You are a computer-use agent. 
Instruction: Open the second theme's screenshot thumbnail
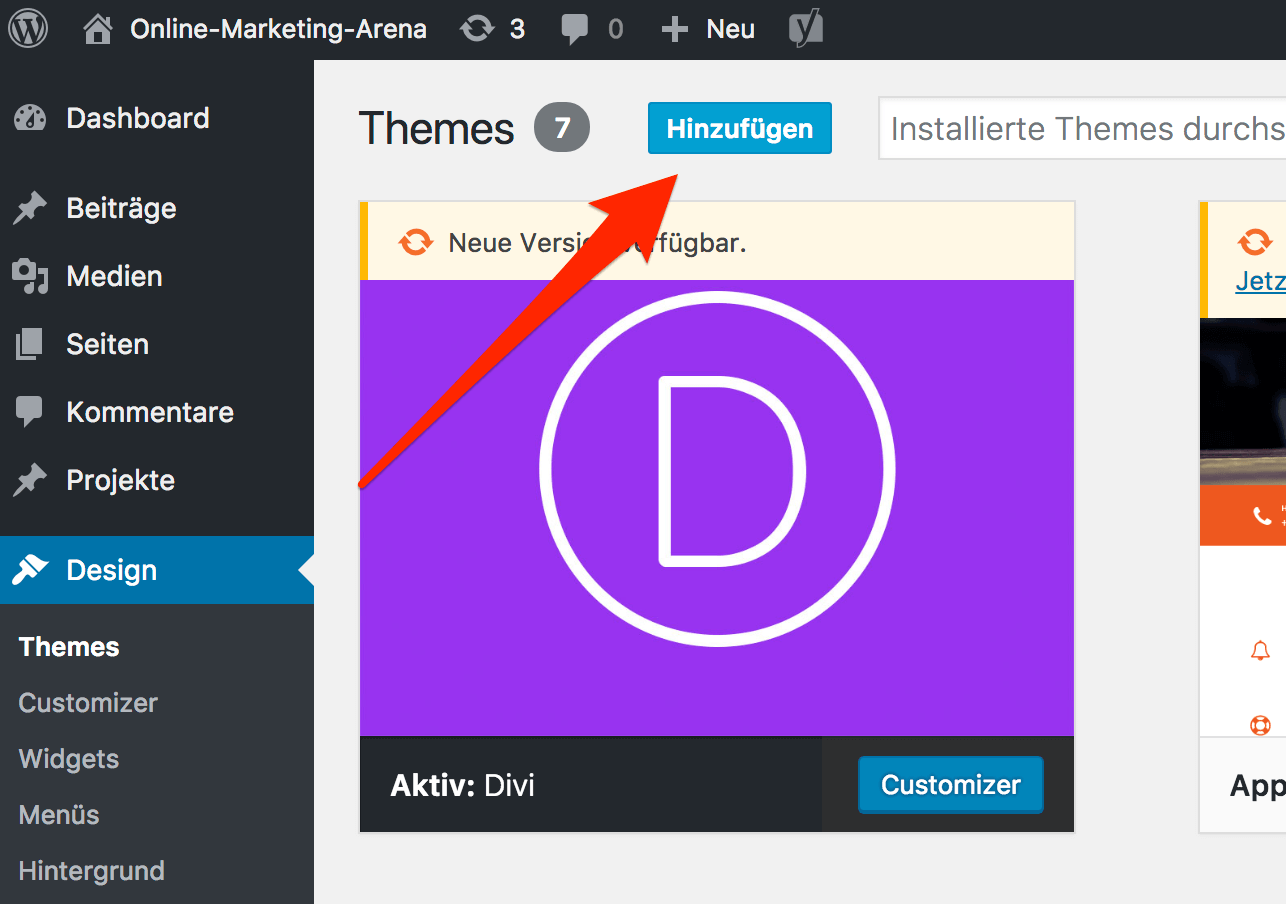1243,527
